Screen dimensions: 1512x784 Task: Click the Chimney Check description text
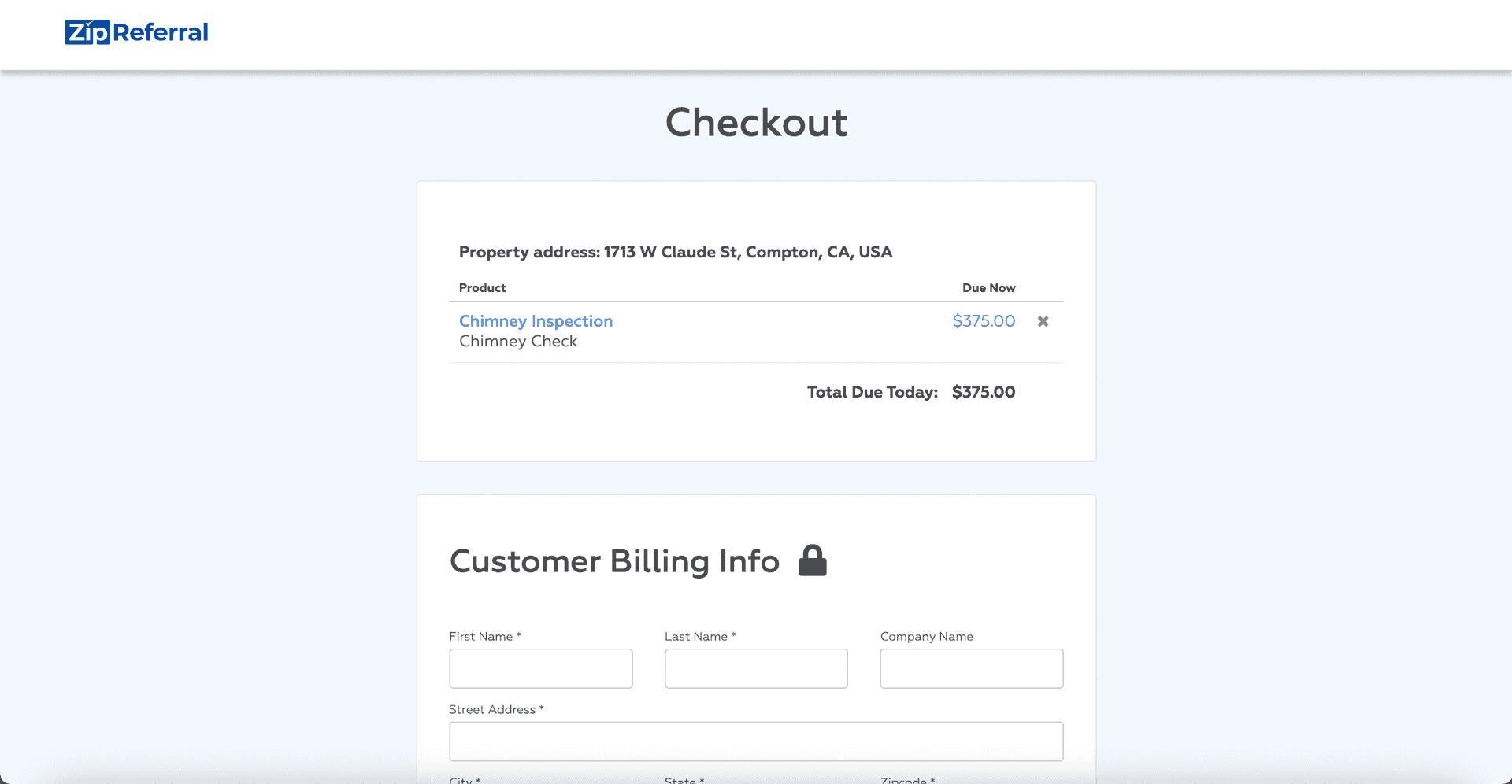point(518,342)
